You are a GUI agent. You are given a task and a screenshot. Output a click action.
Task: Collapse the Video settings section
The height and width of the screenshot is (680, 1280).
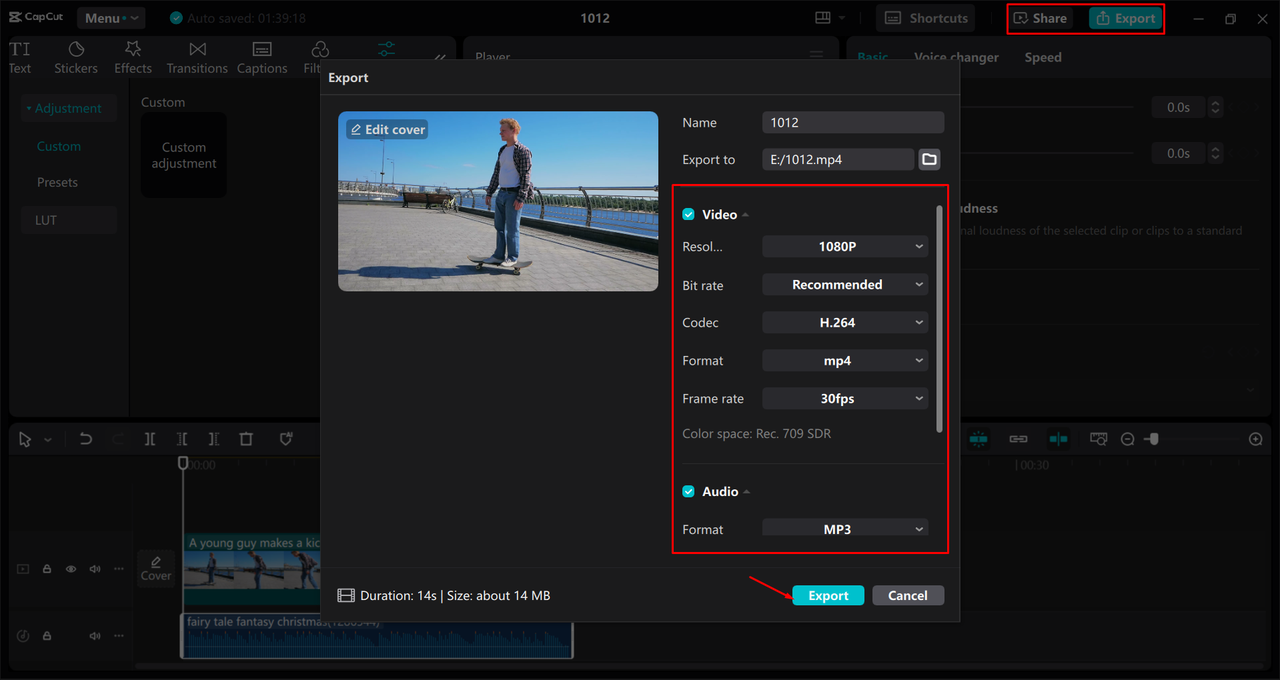click(x=745, y=215)
